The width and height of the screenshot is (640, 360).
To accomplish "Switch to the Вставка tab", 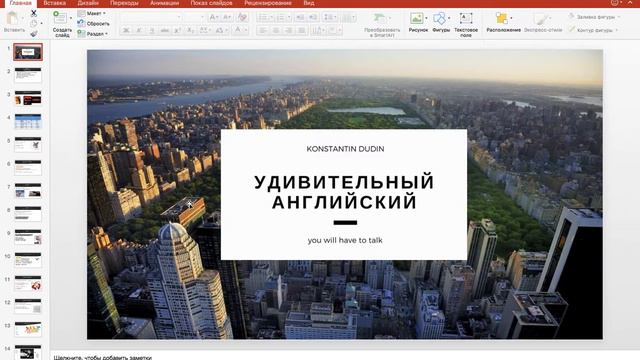I will 54,3.
